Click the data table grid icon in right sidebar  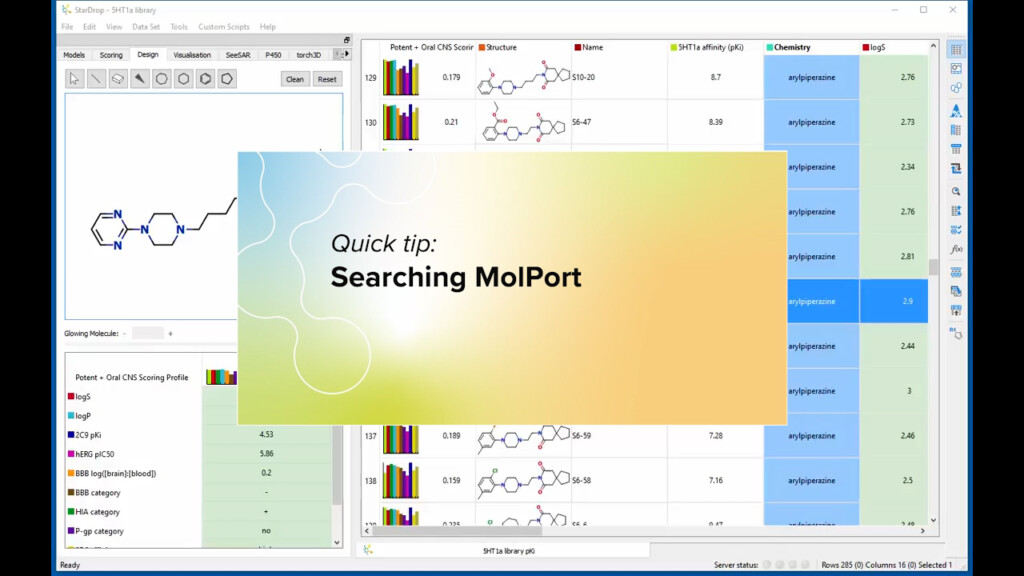click(956, 50)
